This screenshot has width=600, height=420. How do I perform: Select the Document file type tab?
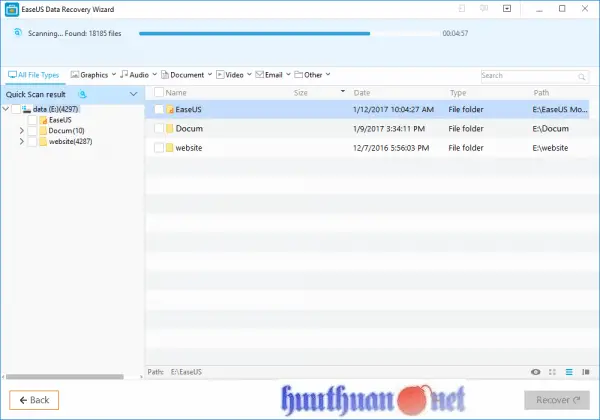click(x=183, y=75)
